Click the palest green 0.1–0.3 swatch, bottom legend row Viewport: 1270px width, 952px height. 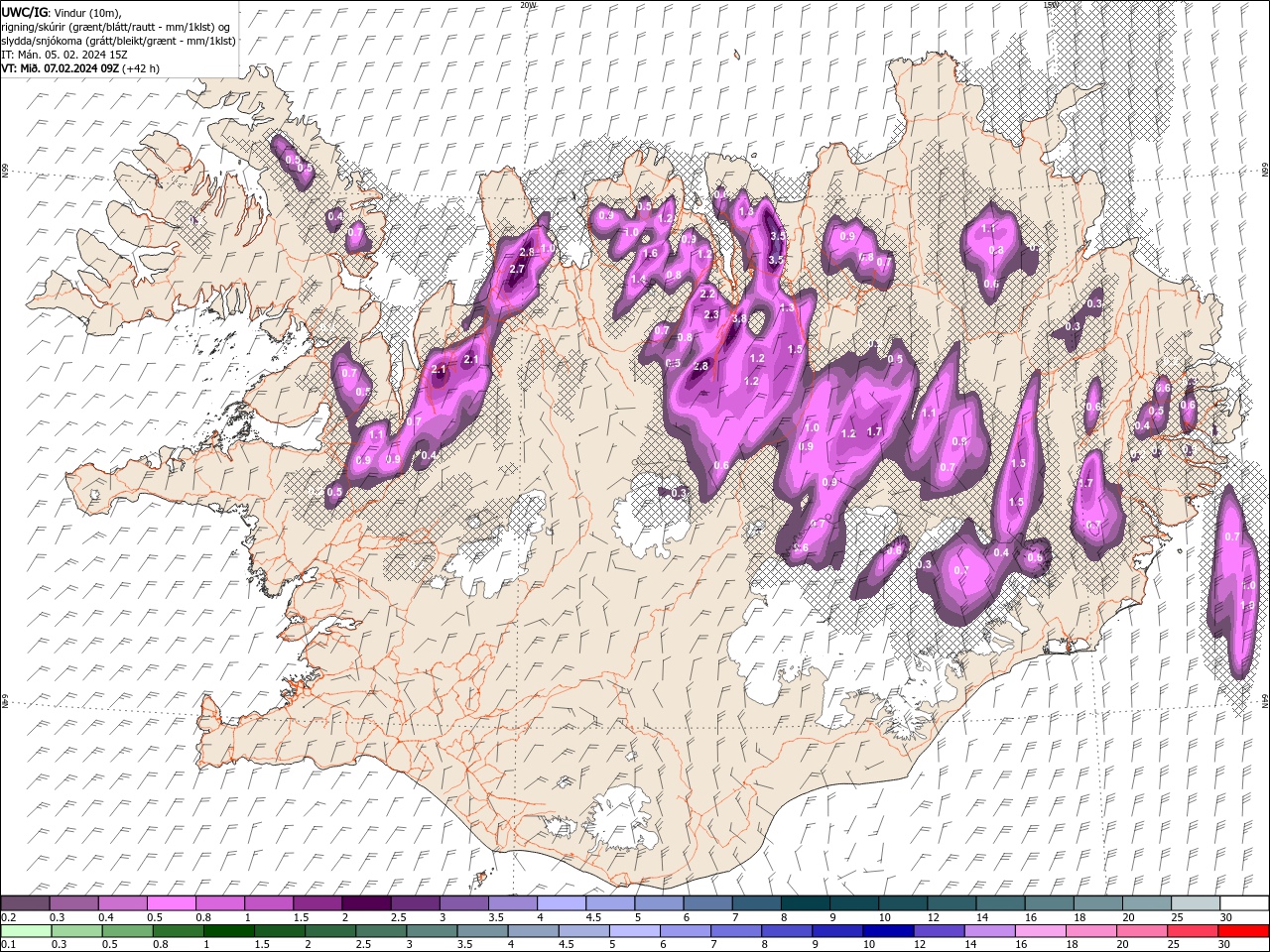coord(27,931)
